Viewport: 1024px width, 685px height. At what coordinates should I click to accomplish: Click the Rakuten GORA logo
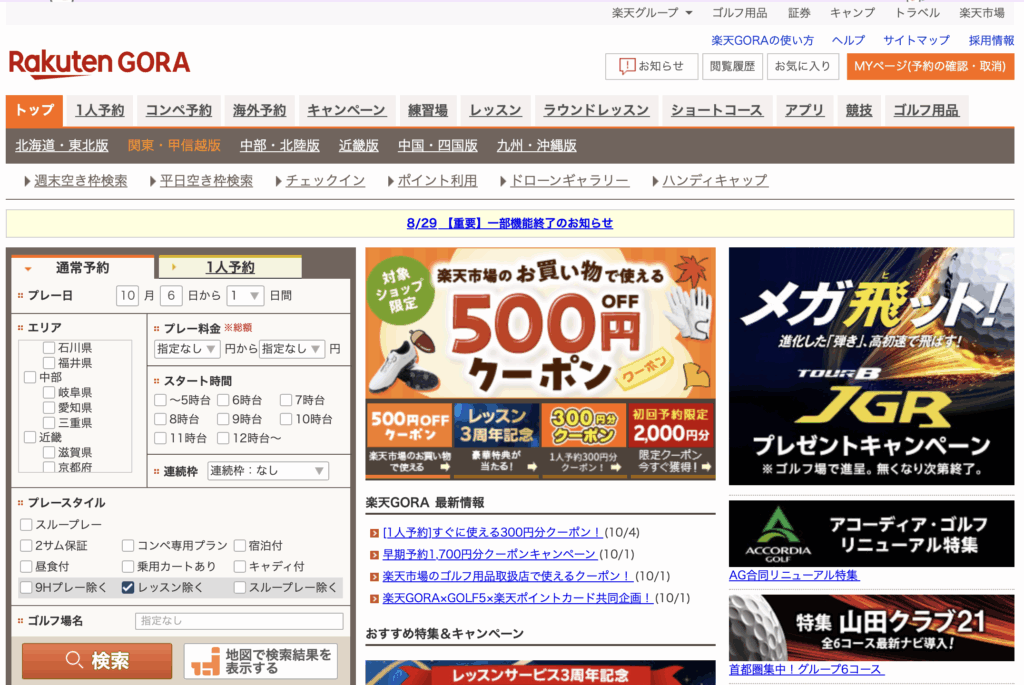tap(99, 64)
